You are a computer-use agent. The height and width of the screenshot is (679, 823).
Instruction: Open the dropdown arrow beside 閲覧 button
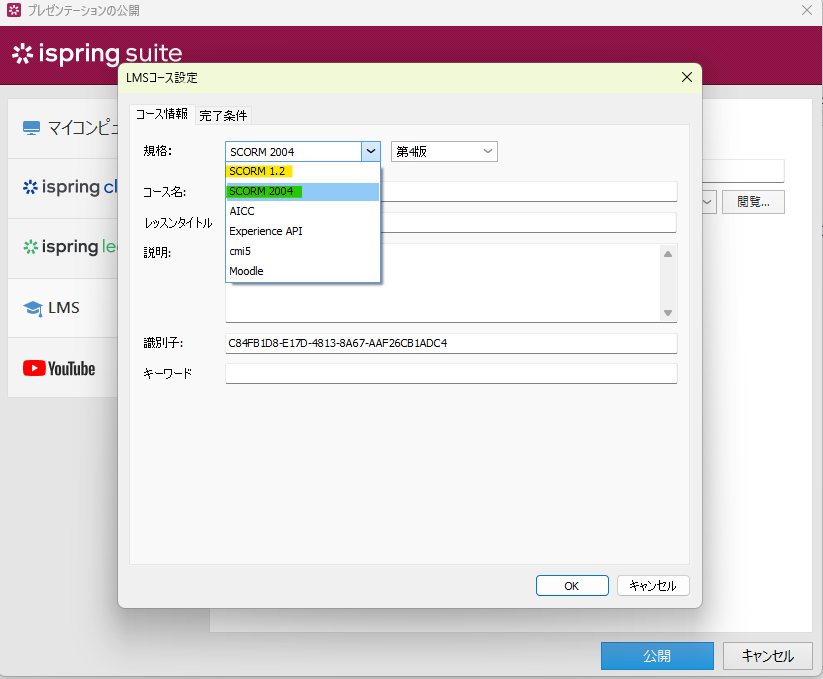pos(708,202)
